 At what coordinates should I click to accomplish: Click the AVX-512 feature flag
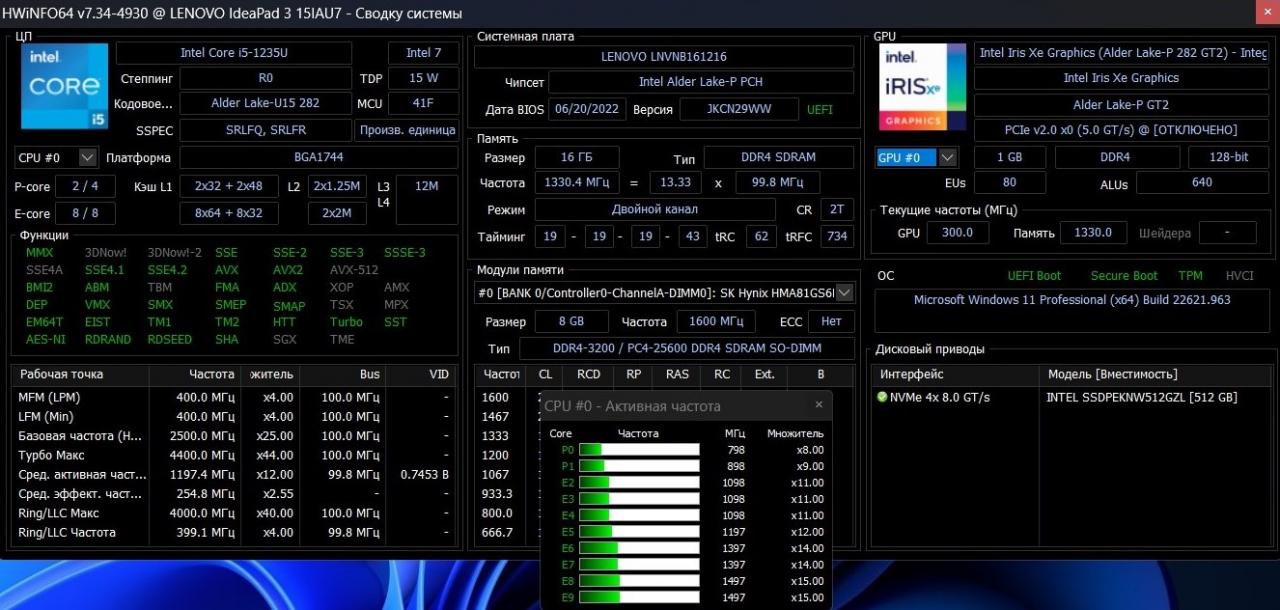pyautogui.click(x=354, y=270)
